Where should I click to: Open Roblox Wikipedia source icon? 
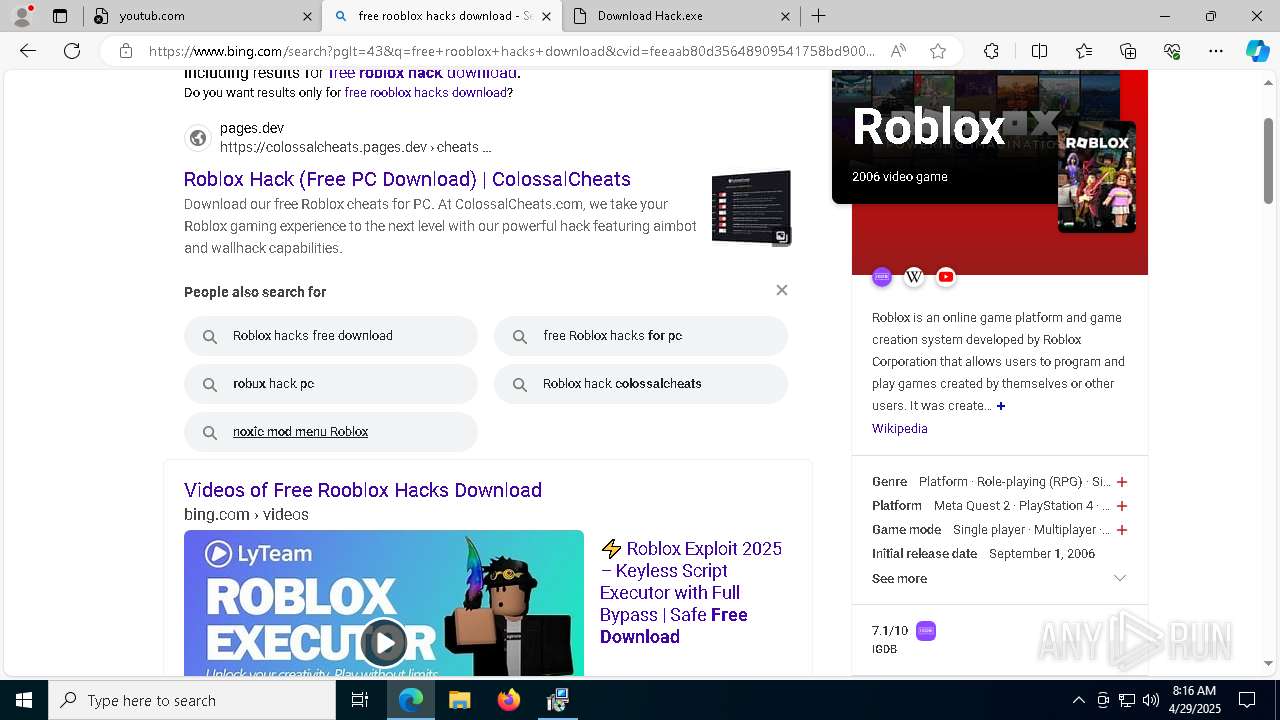click(x=914, y=277)
